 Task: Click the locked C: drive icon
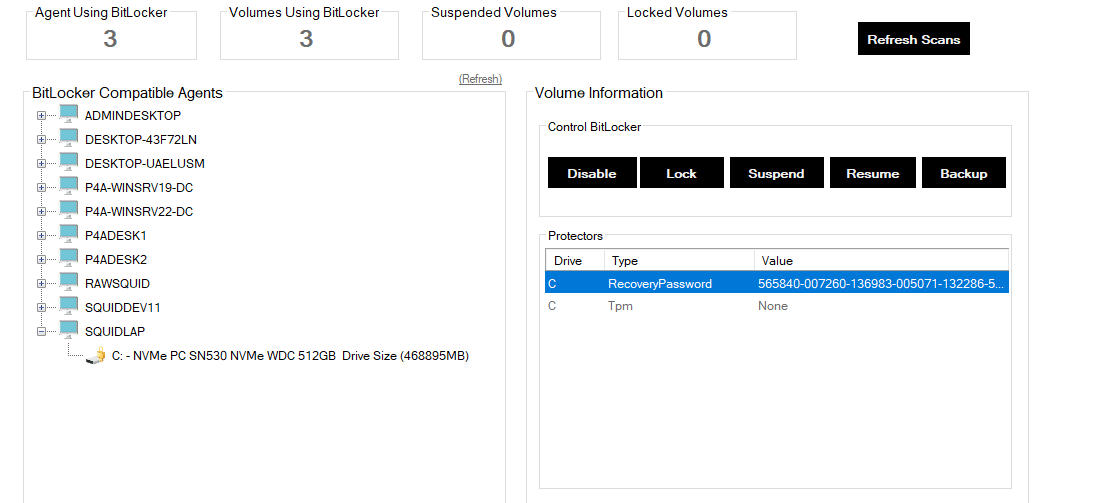click(97, 355)
